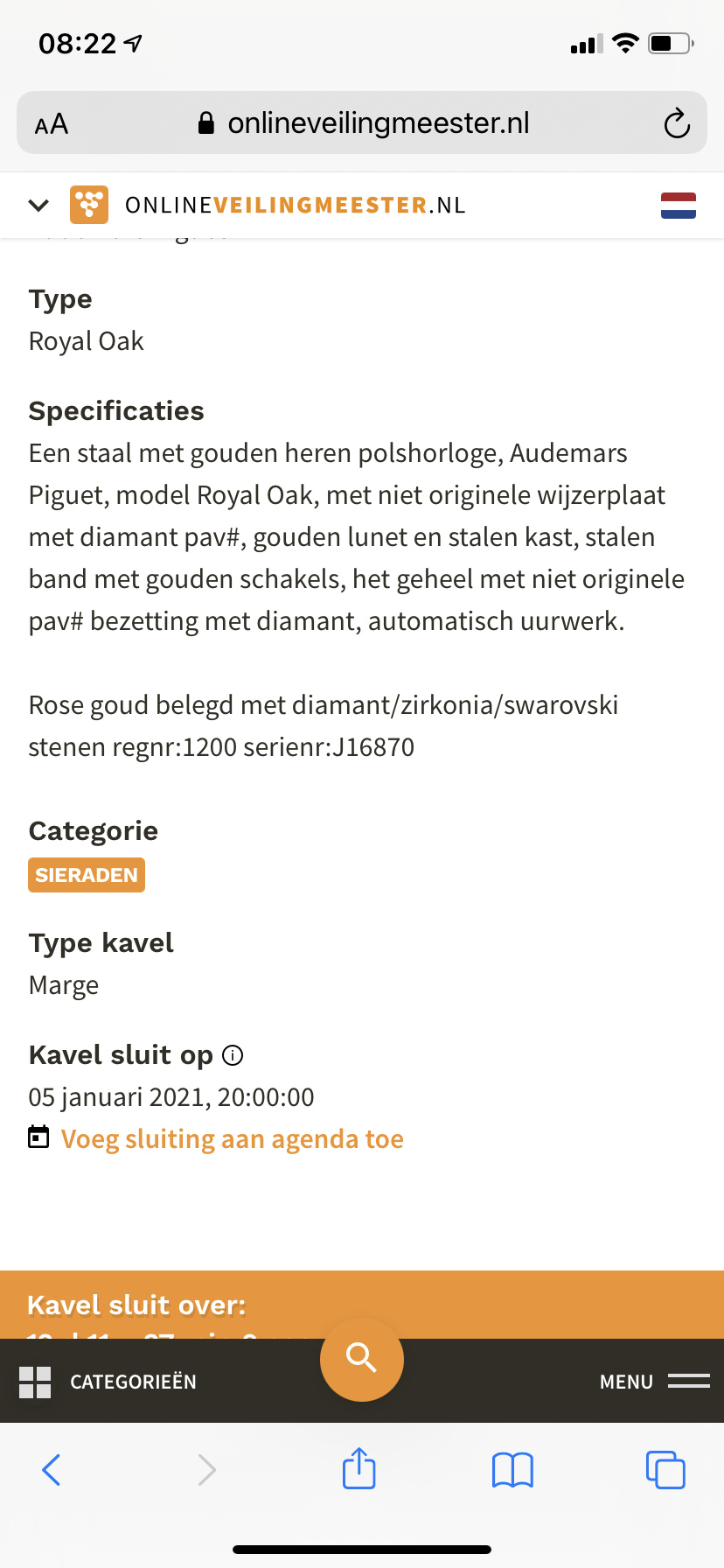Click Voeg sluiting aan agenda toe link
Screen dimensions: 724x1568
233,1139
